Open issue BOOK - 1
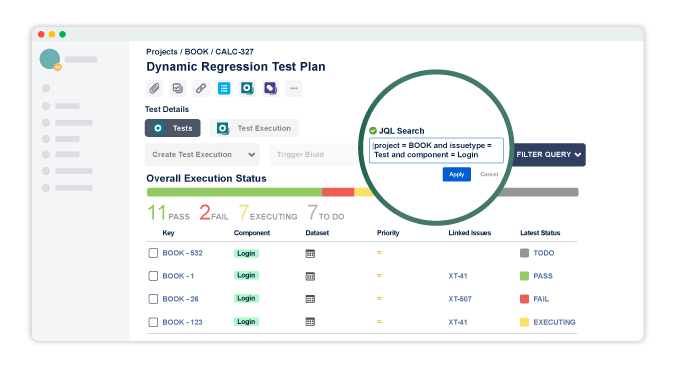The height and width of the screenshot is (369, 675). pos(178,276)
